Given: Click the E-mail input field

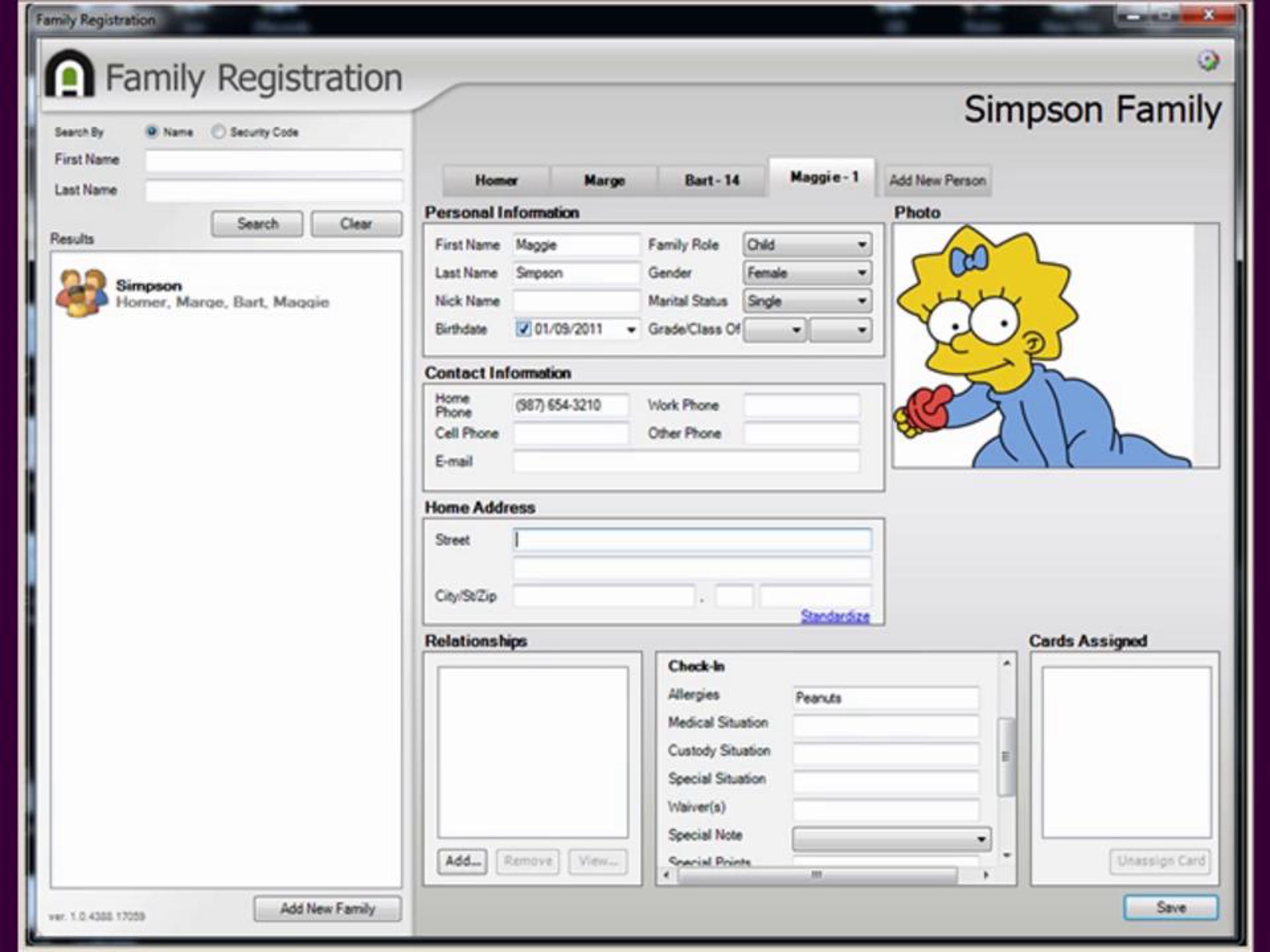Looking at the screenshot, I should [686, 462].
